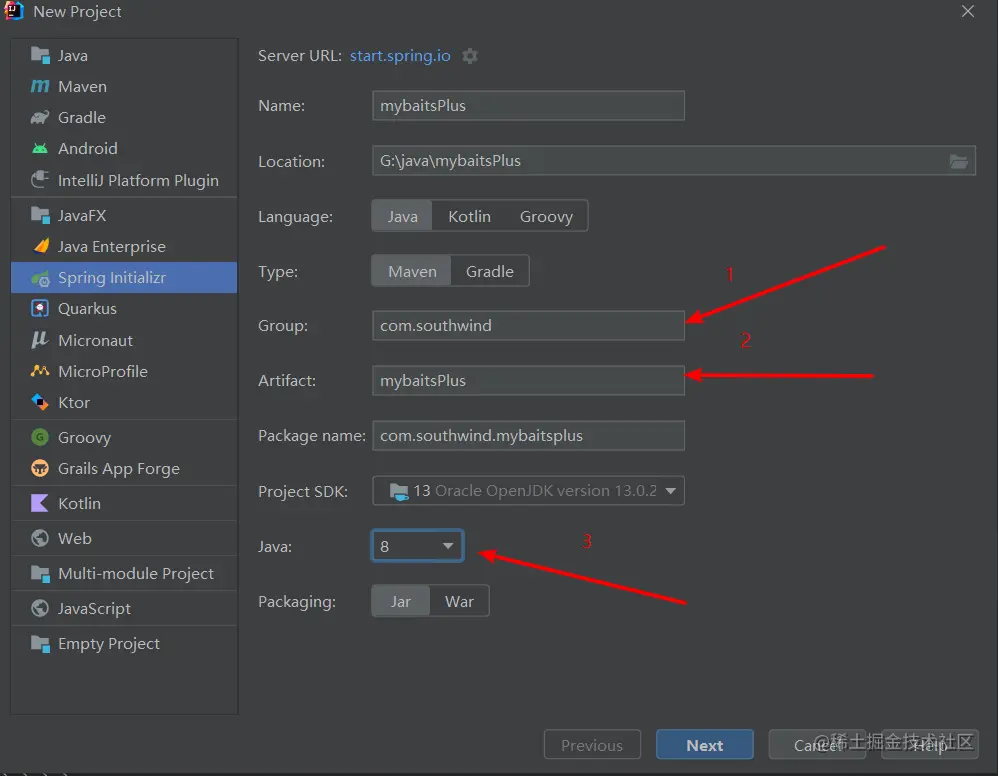The image size is (998, 776).
Task: Select the Empty Project folder icon
Action: click(x=40, y=643)
